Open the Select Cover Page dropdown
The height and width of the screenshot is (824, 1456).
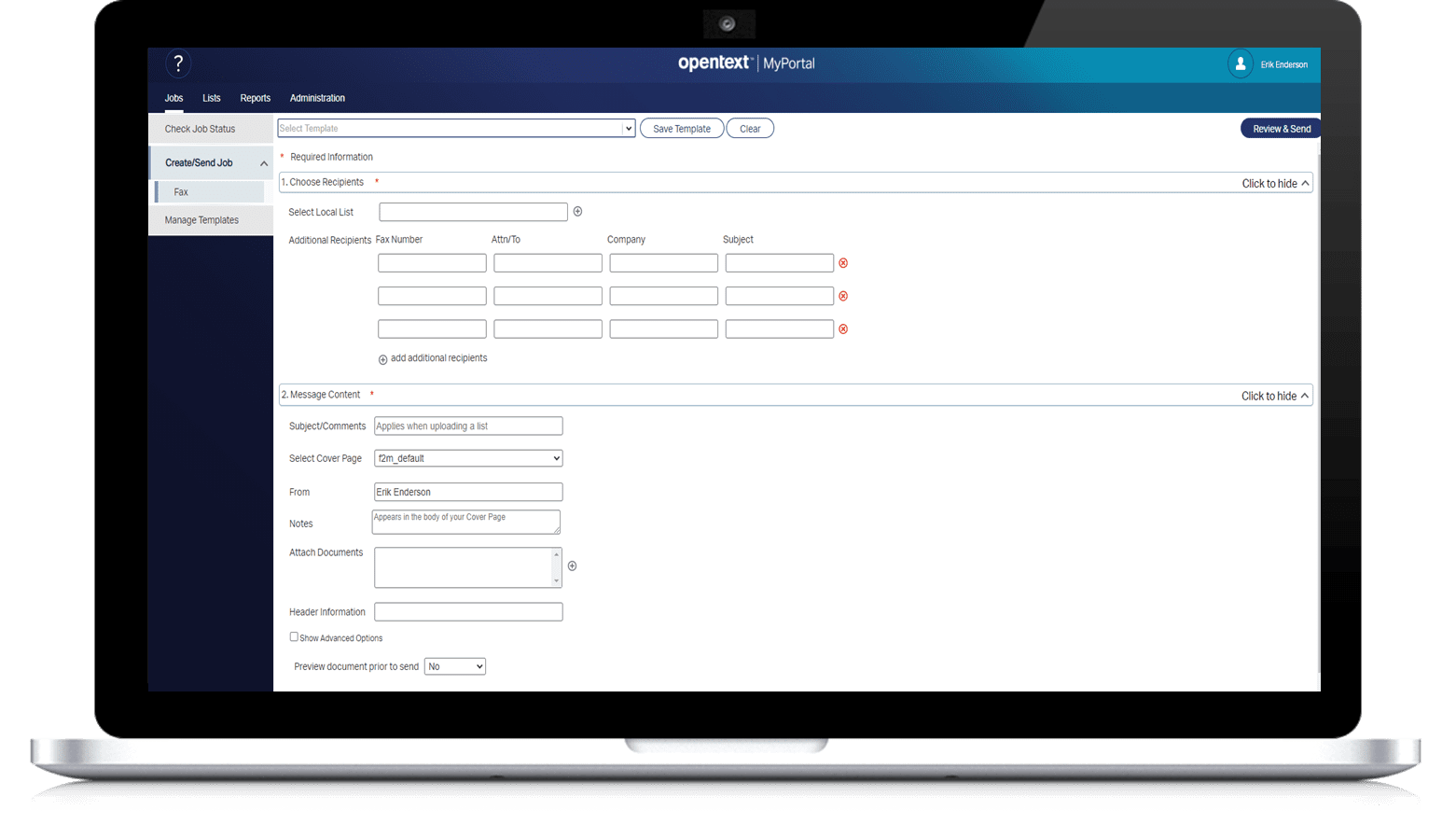pos(468,458)
